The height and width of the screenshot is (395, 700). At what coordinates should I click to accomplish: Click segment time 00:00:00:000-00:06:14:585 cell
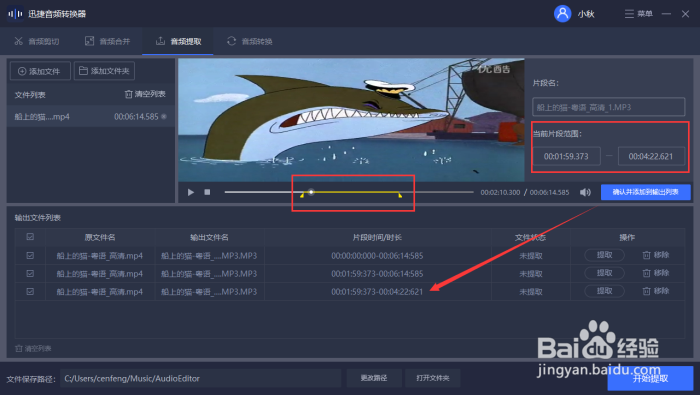[377, 256]
